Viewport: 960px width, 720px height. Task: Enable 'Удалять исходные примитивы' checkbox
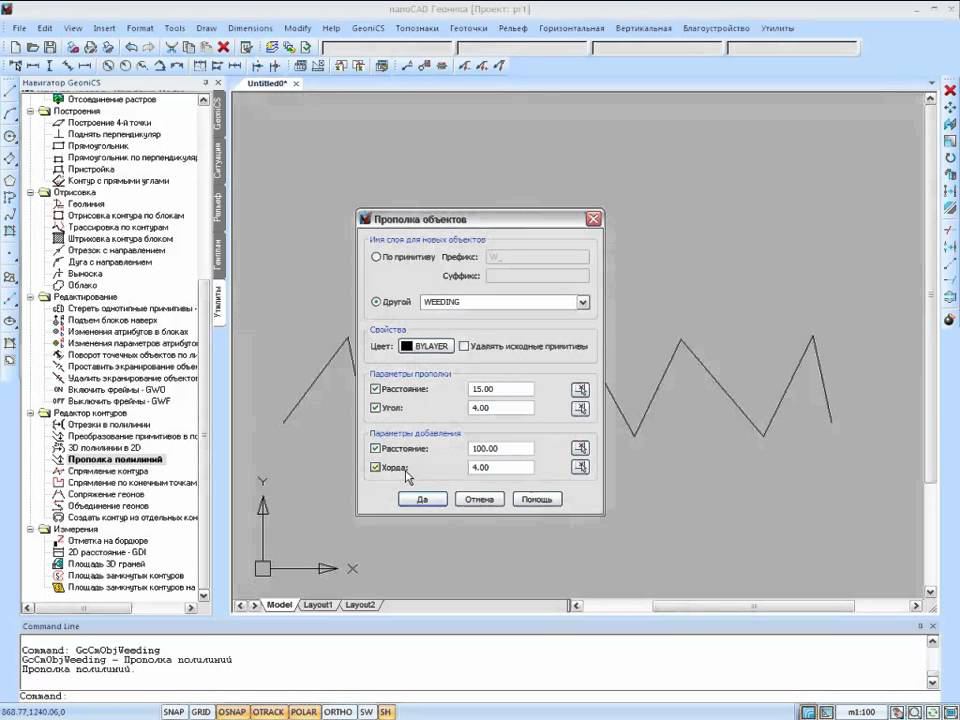(464, 346)
